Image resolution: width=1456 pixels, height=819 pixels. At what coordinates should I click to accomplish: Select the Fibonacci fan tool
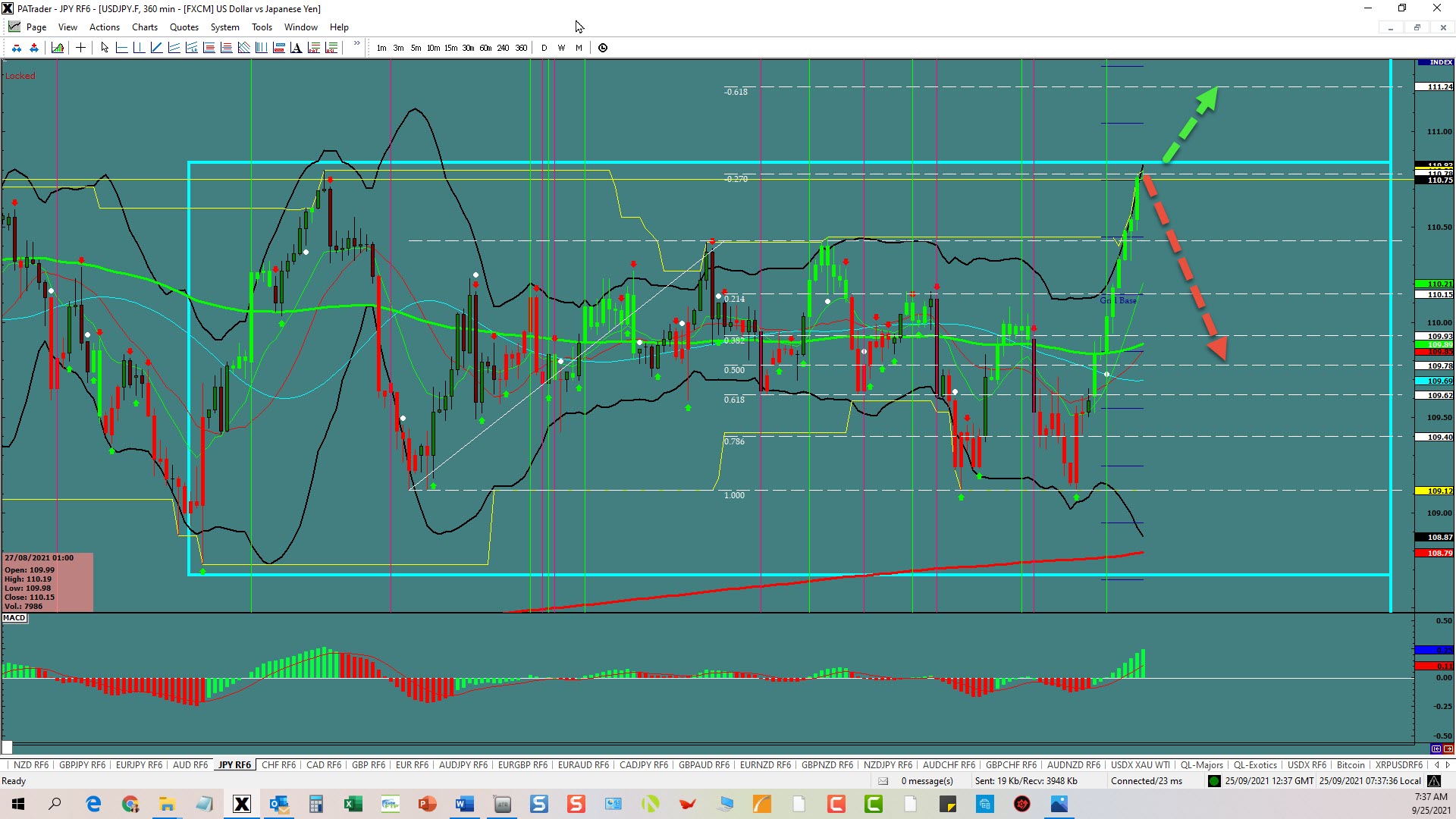click(243, 48)
